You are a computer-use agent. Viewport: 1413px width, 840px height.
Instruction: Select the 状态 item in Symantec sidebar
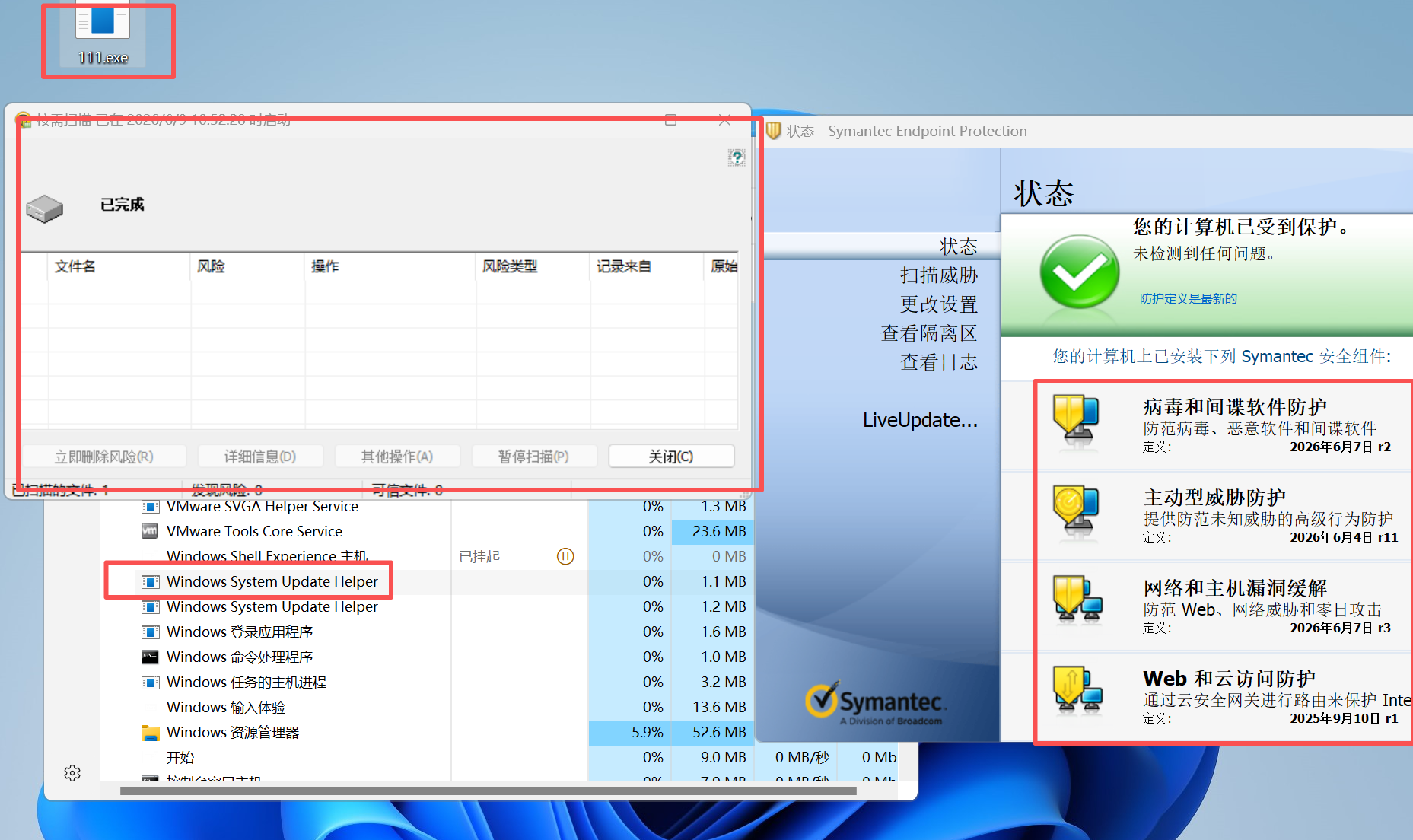pyautogui.click(x=958, y=247)
